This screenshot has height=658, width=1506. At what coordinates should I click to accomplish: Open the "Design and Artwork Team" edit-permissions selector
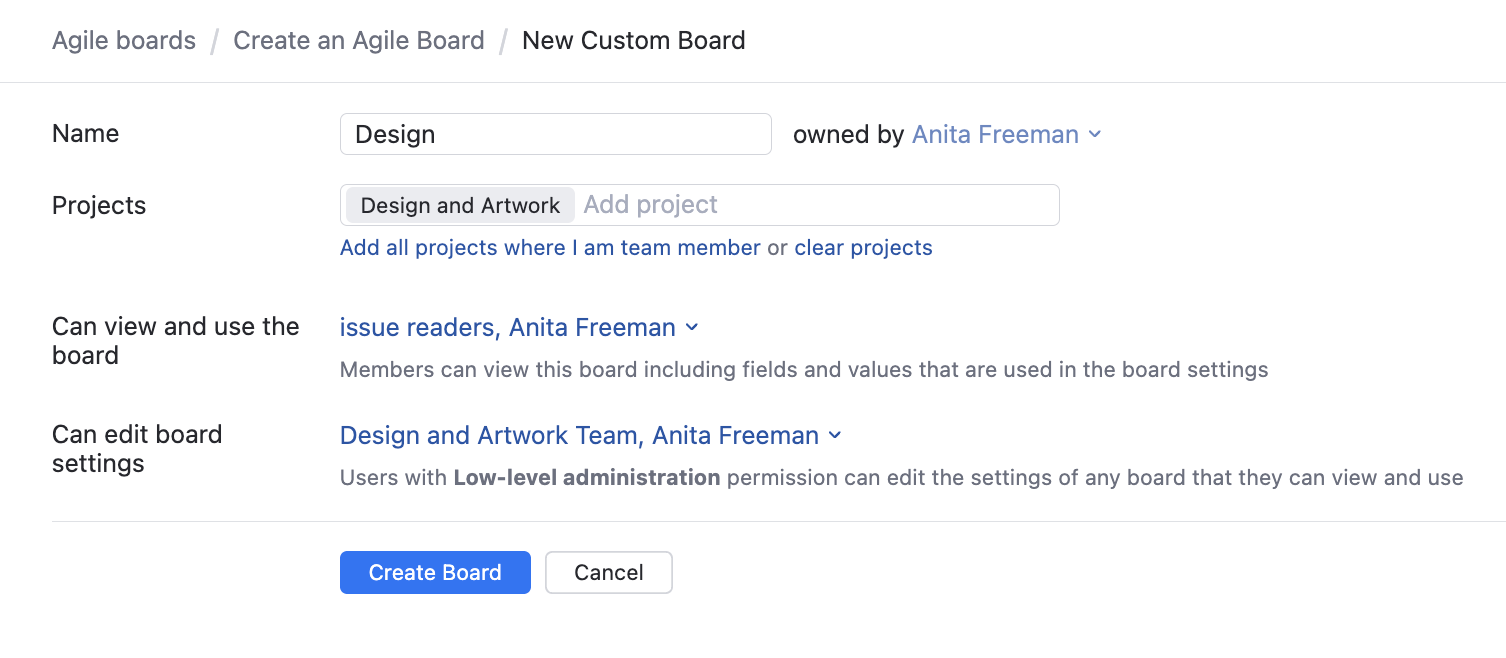tap(578, 435)
